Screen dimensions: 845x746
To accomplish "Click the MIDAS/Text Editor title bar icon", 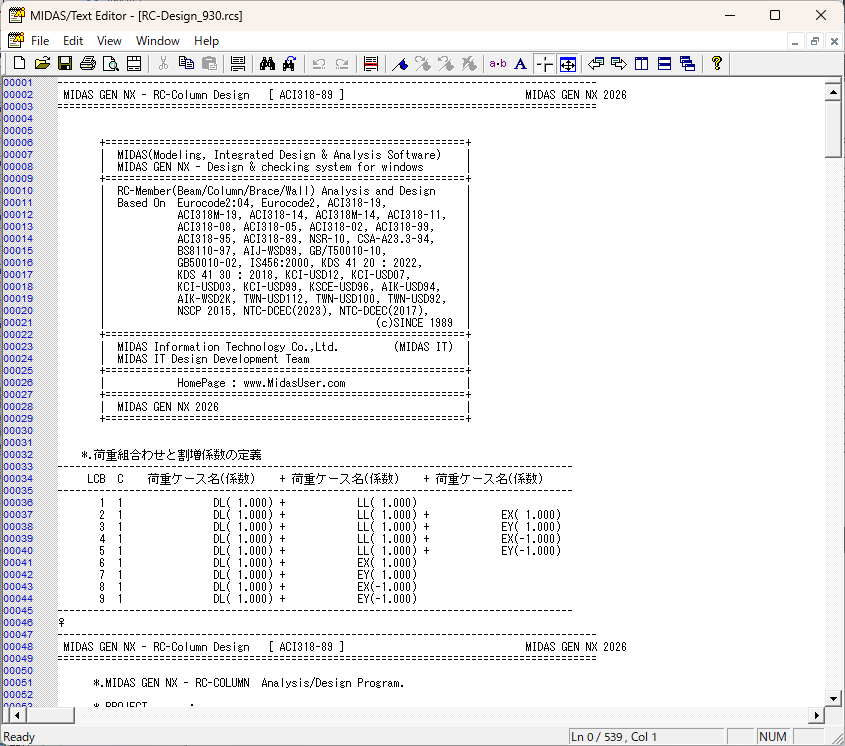I will coord(16,15).
